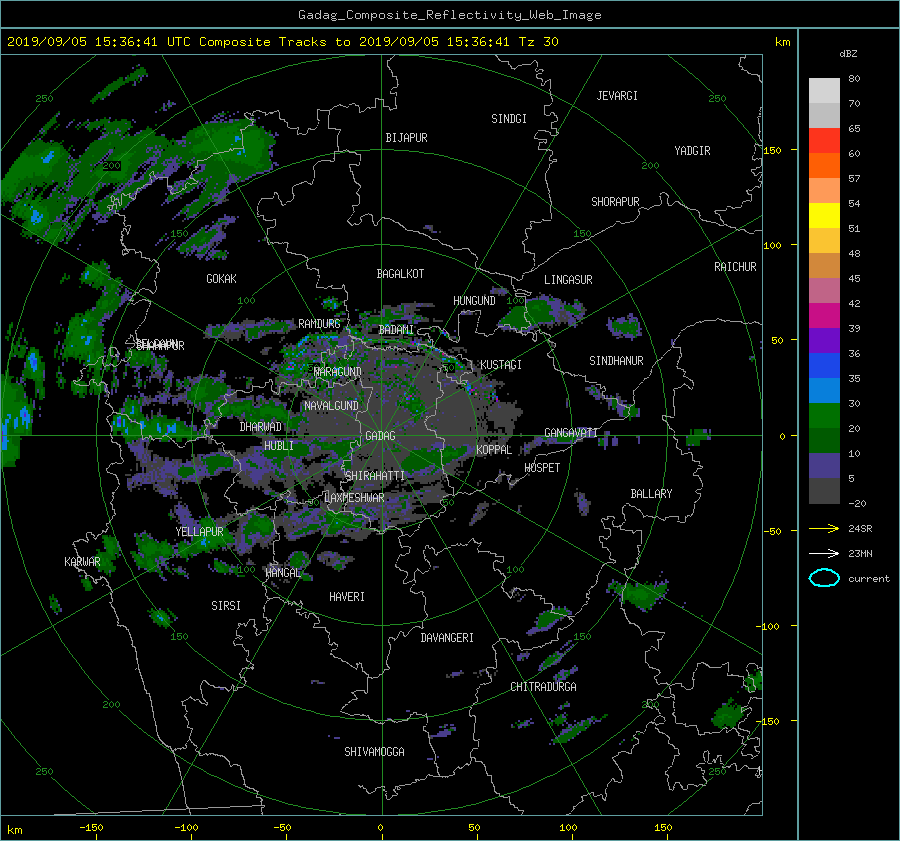Click the SHIVAMOGGA city label
This screenshot has height=841, width=900.
(374, 752)
